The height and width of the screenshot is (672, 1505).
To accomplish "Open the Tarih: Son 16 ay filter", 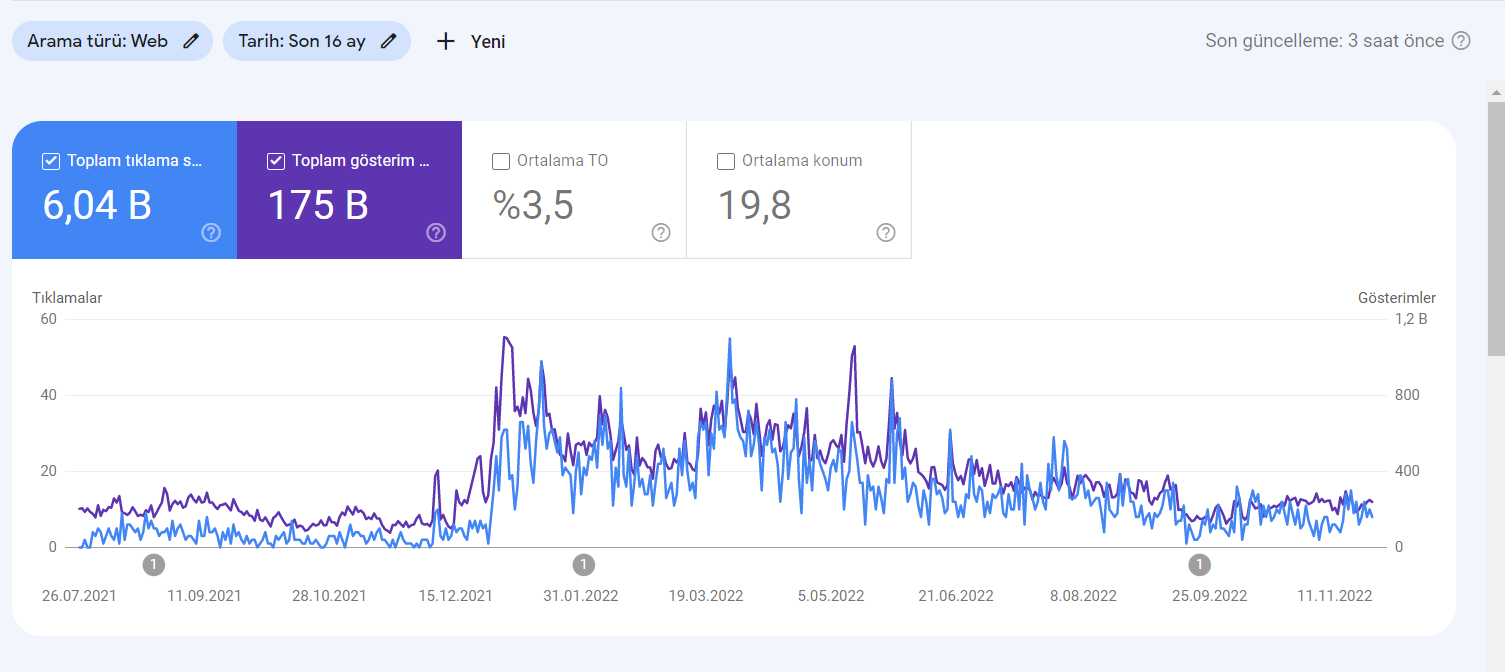I will click(x=317, y=41).
